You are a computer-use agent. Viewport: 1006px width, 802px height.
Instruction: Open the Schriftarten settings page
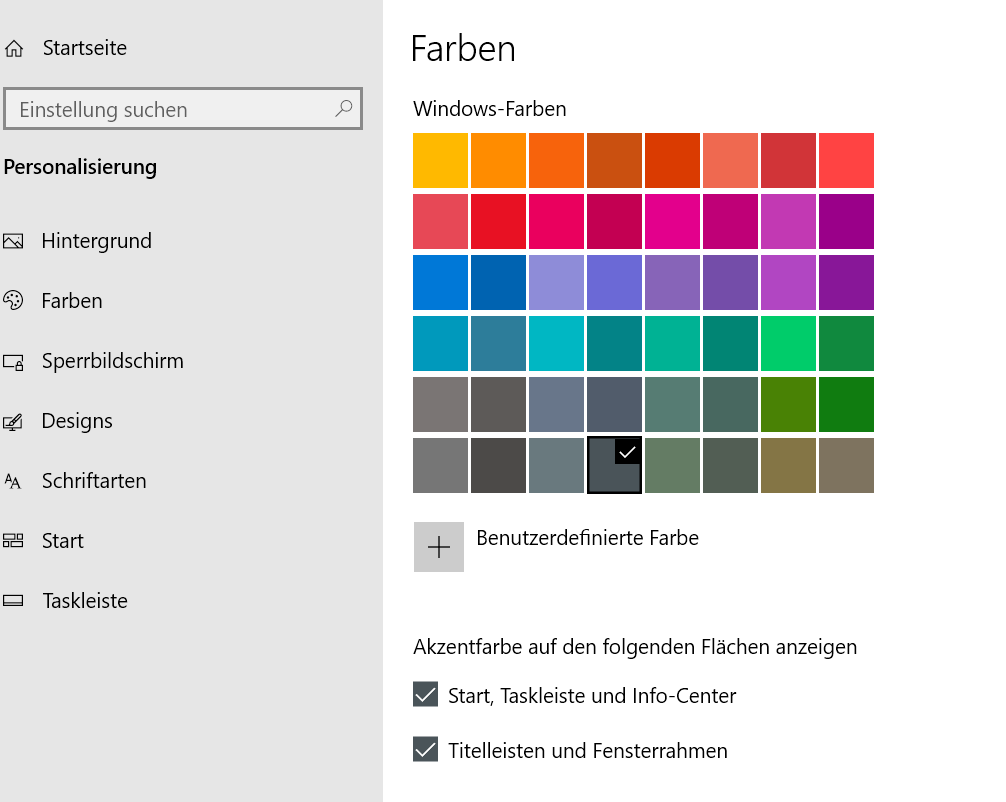coord(94,481)
